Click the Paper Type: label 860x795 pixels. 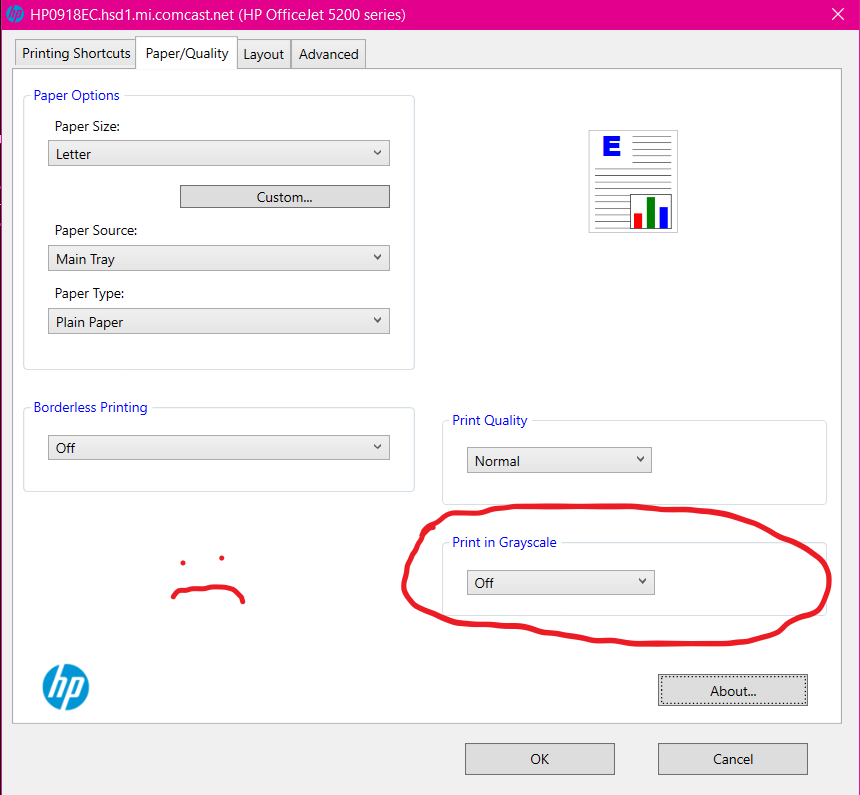(89, 294)
